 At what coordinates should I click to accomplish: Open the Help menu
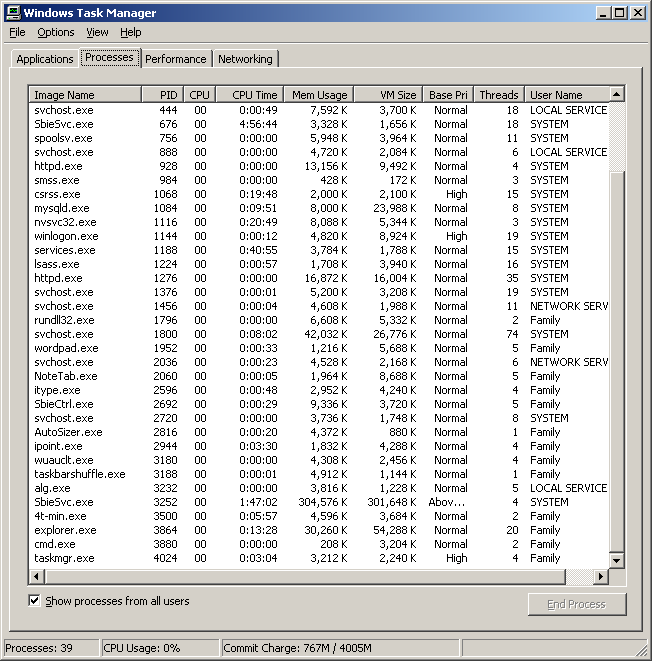[131, 32]
